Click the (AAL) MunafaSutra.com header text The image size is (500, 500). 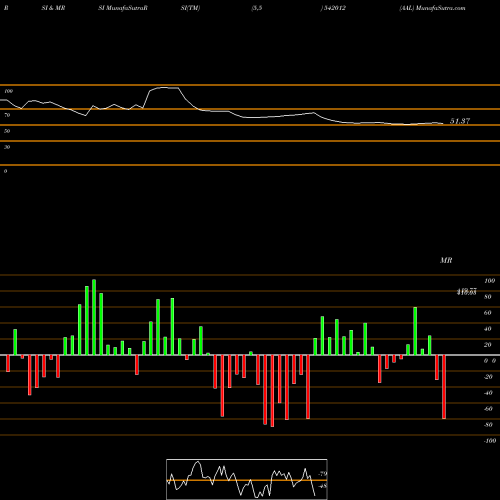[432, 8]
